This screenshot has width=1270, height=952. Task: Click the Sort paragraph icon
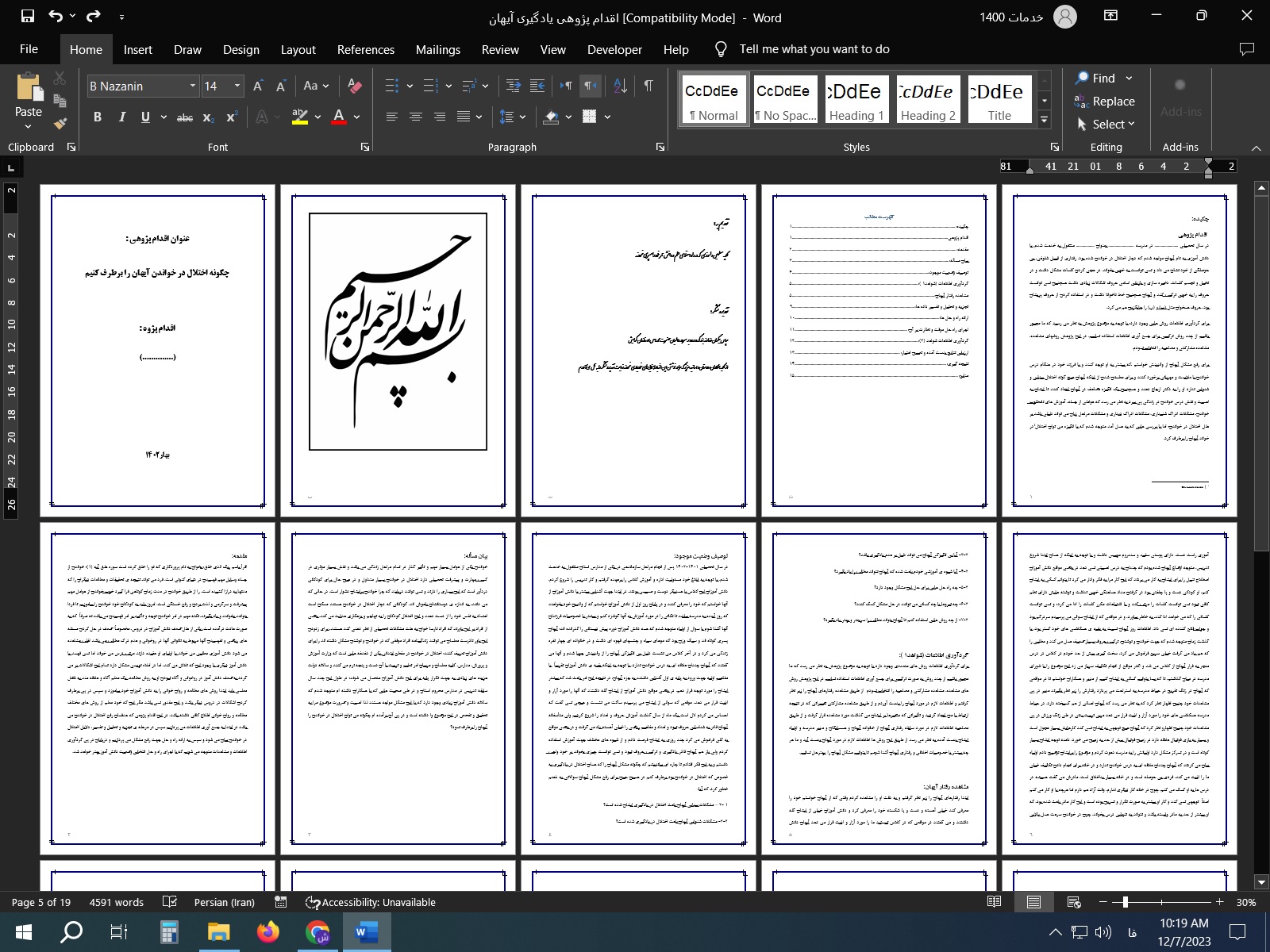tap(621, 86)
